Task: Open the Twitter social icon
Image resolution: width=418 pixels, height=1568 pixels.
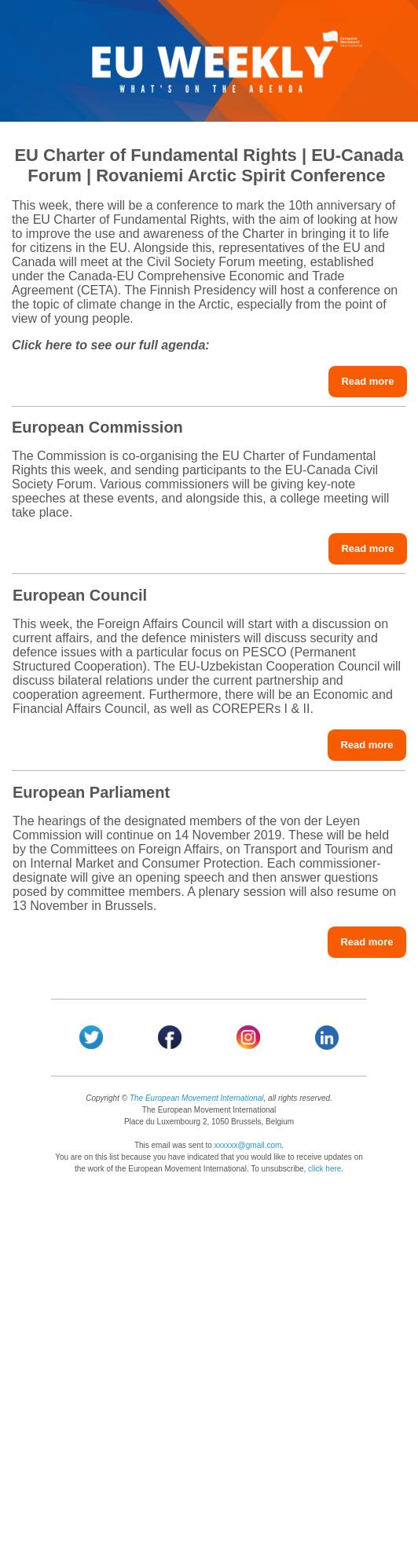Action: (x=91, y=1037)
